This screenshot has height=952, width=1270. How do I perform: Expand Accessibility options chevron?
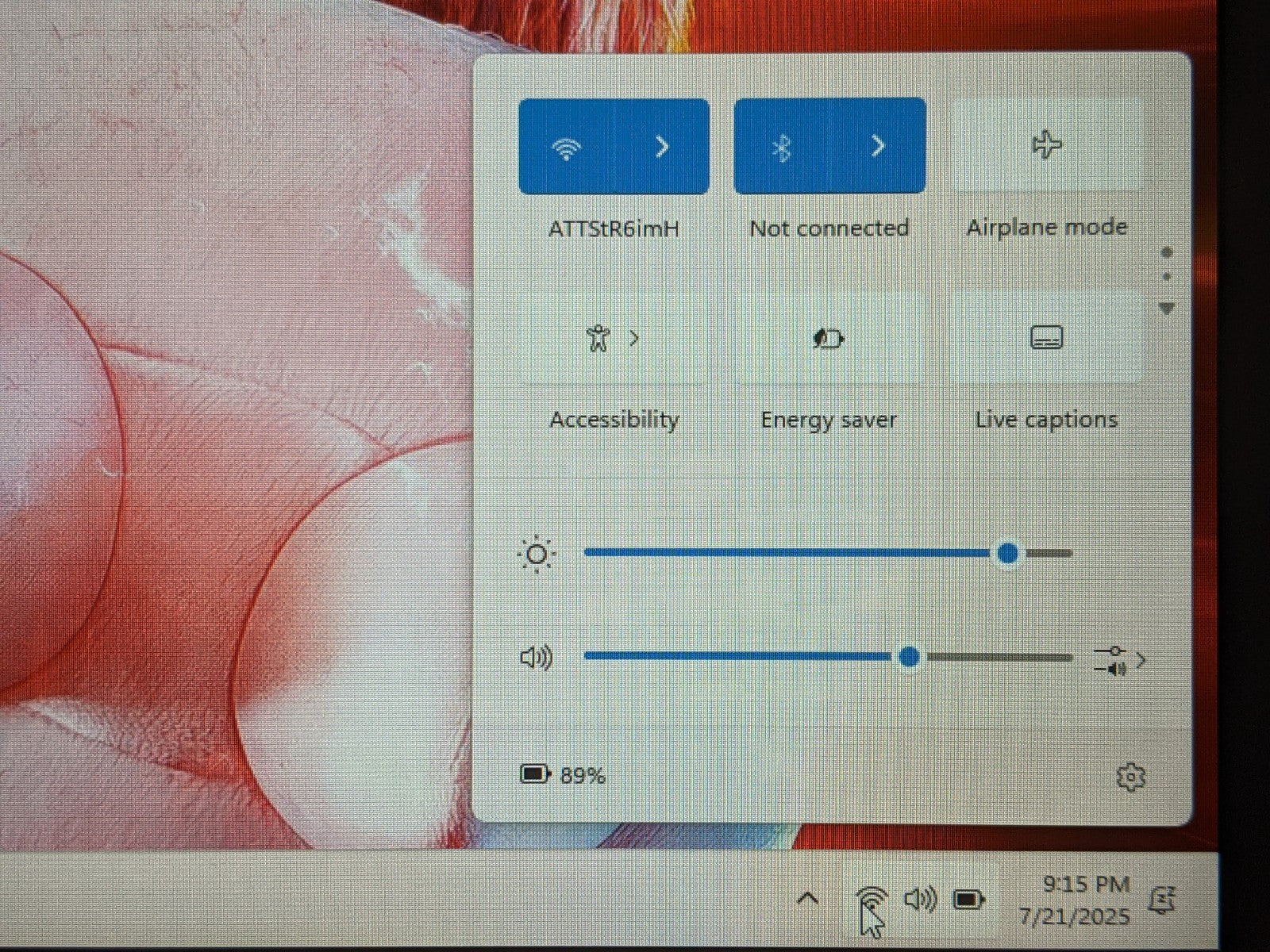(x=634, y=339)
